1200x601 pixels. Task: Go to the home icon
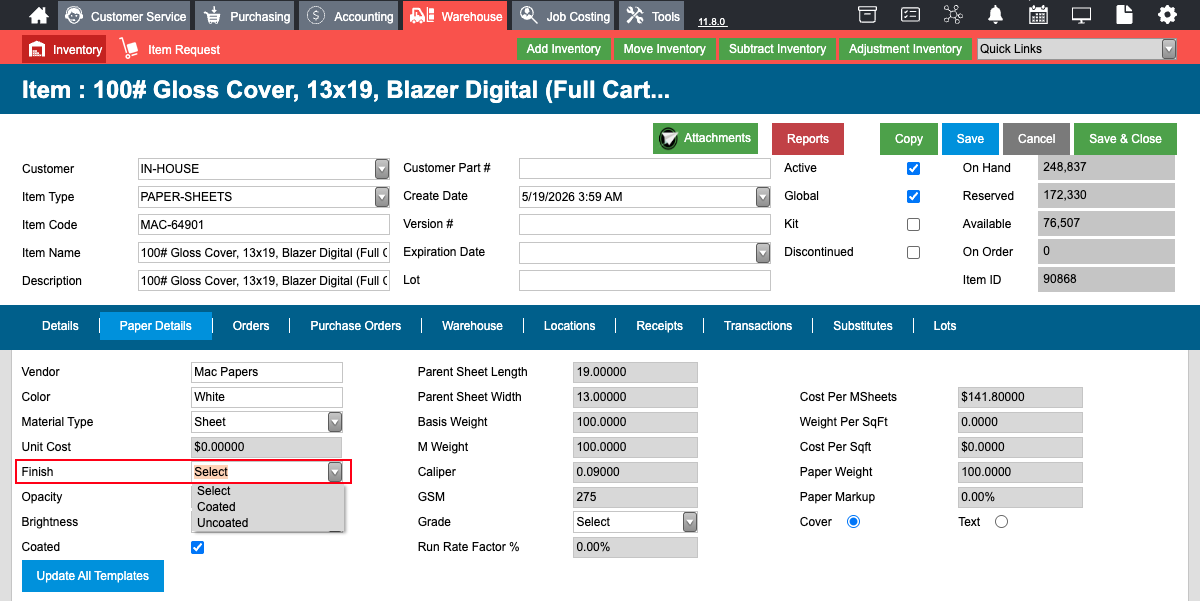pos(38,15)
